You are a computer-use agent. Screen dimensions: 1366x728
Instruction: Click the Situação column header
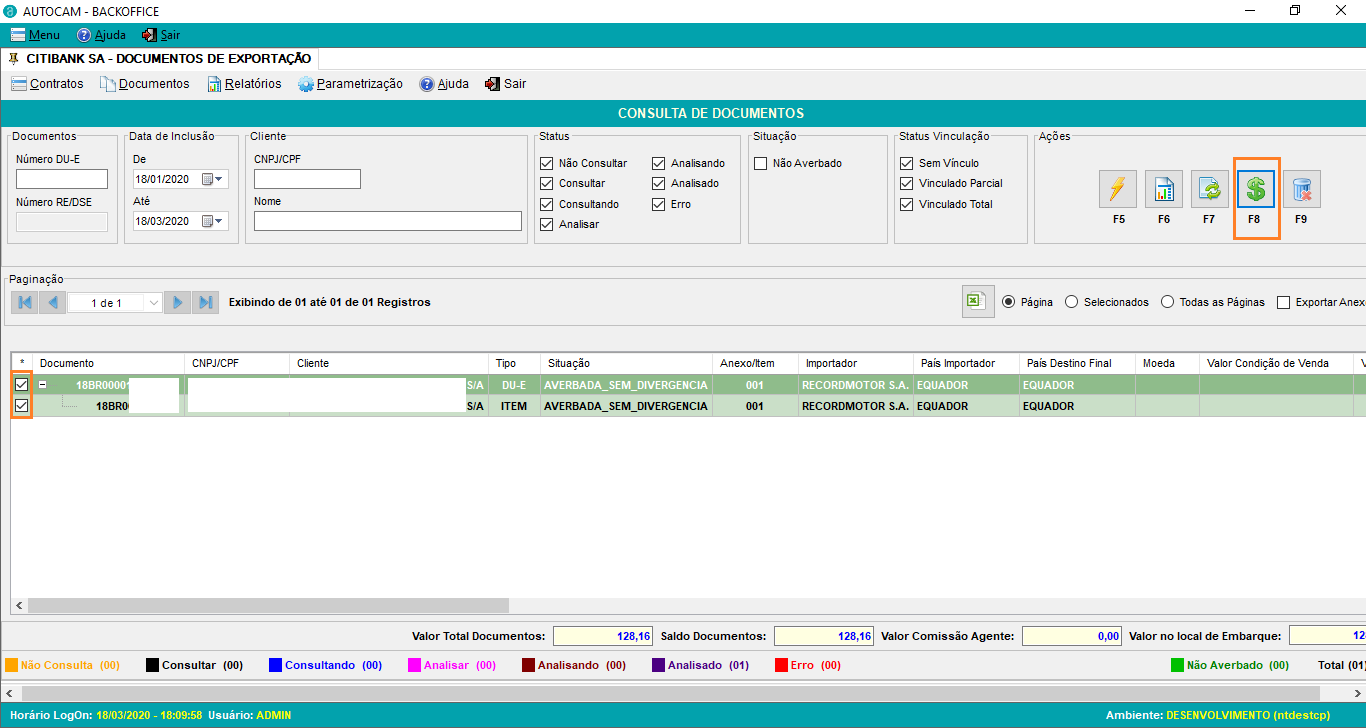point(569,363)
